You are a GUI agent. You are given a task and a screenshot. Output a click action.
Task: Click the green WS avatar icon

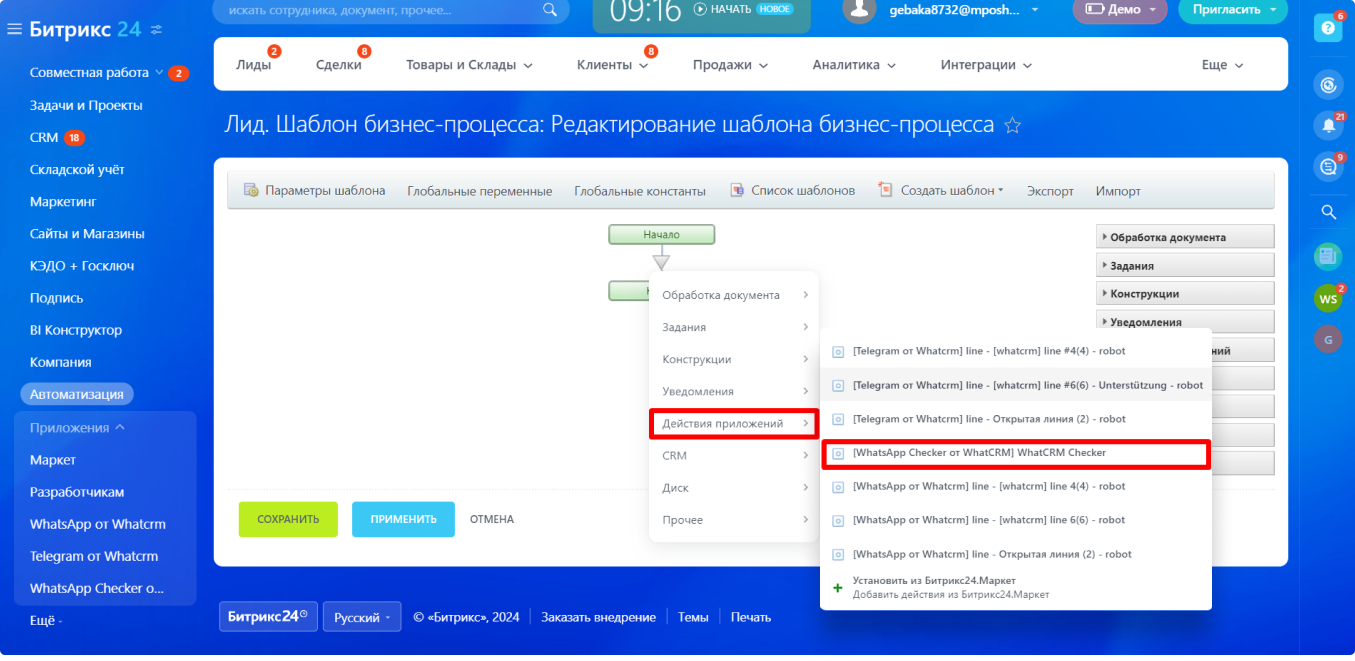coord(1328,298)
